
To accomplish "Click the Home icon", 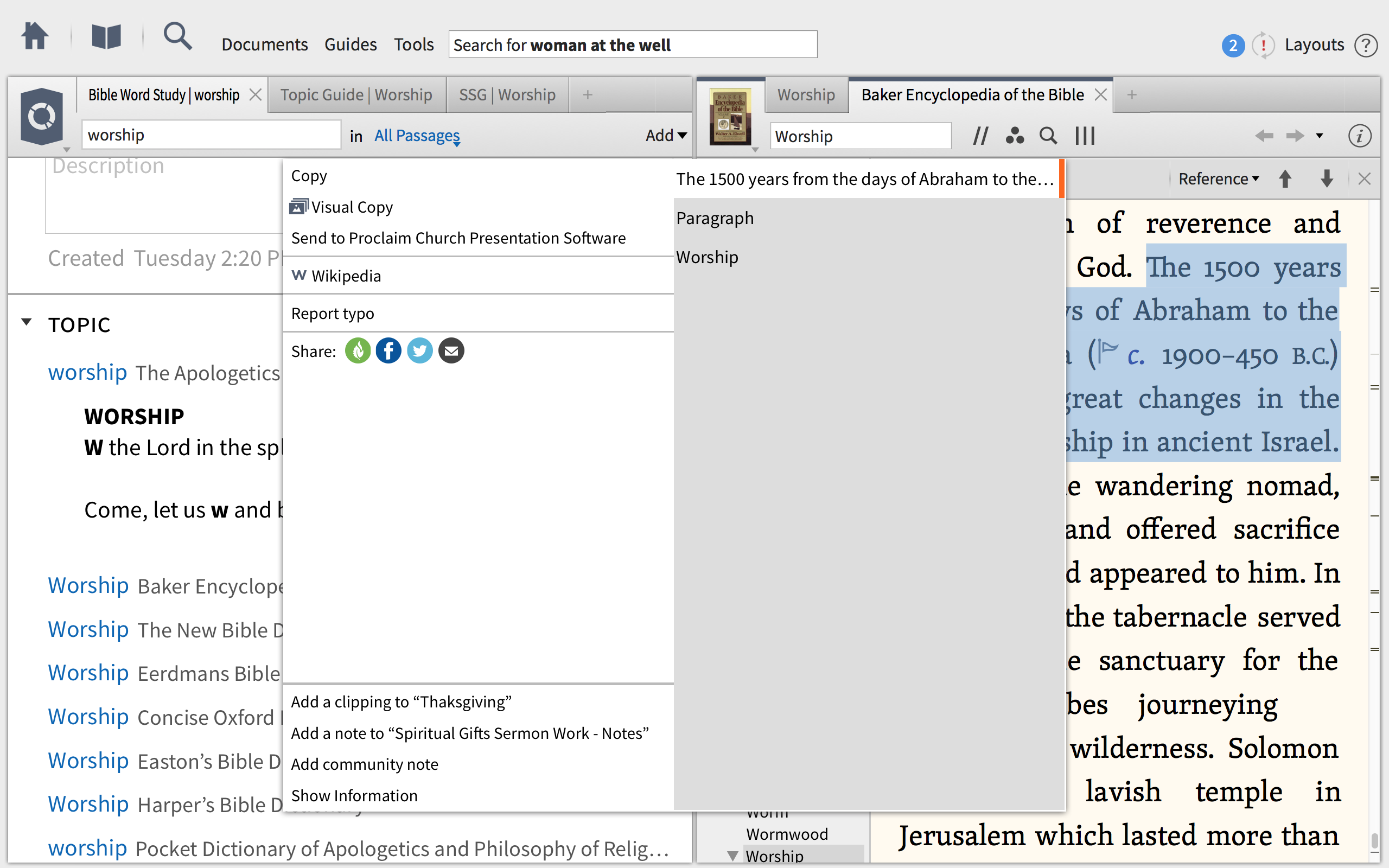I will [34, 37].
